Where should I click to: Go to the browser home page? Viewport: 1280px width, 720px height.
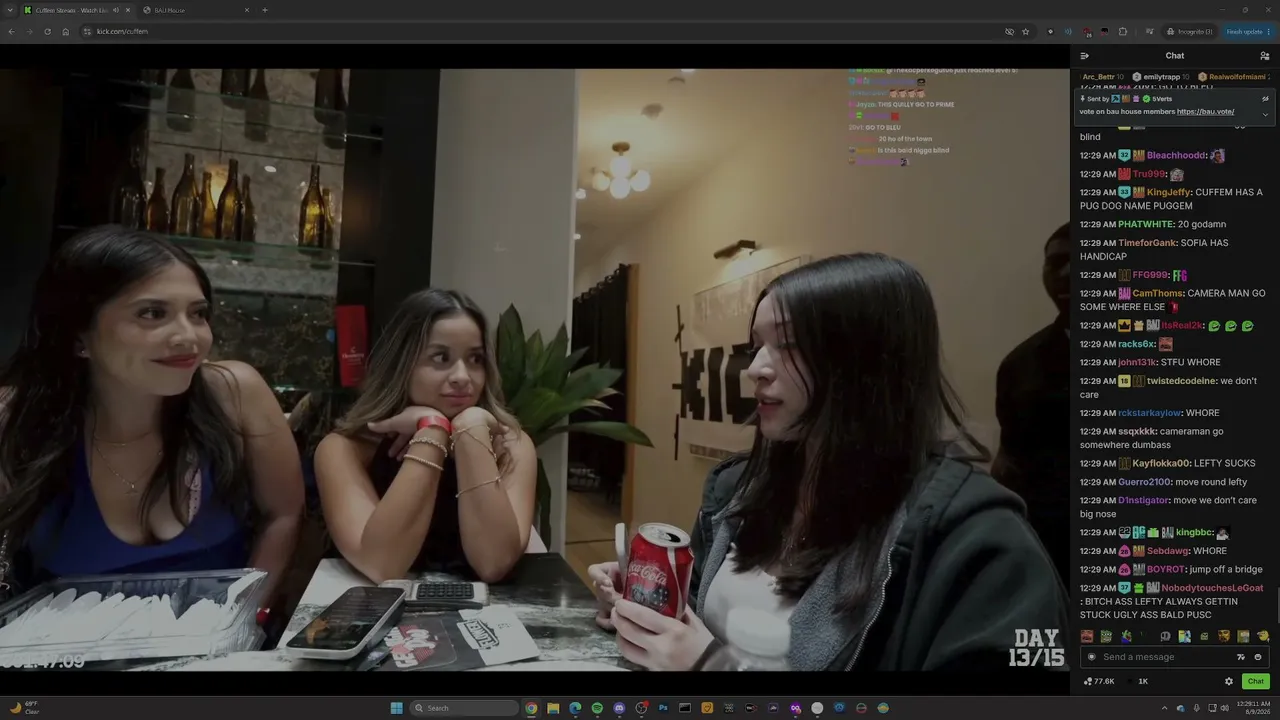point(66,31)
